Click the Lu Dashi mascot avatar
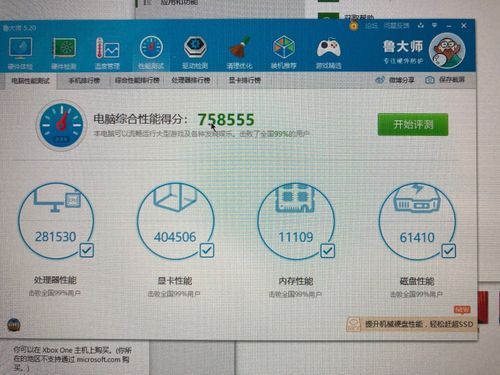500x375 pixels. click(447, 50)
